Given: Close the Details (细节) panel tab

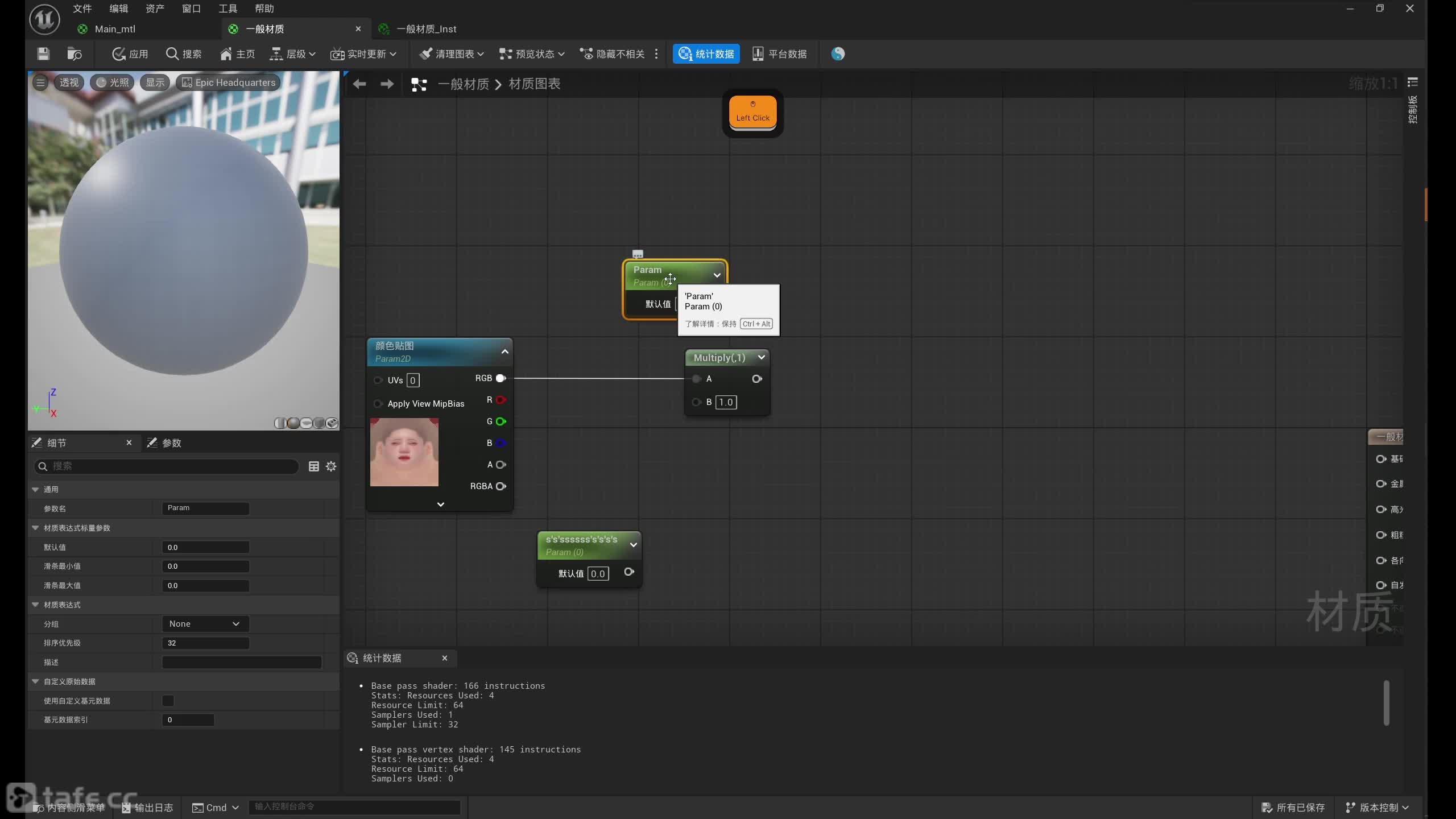Looking at the screenshot, I should pos(129,442).
